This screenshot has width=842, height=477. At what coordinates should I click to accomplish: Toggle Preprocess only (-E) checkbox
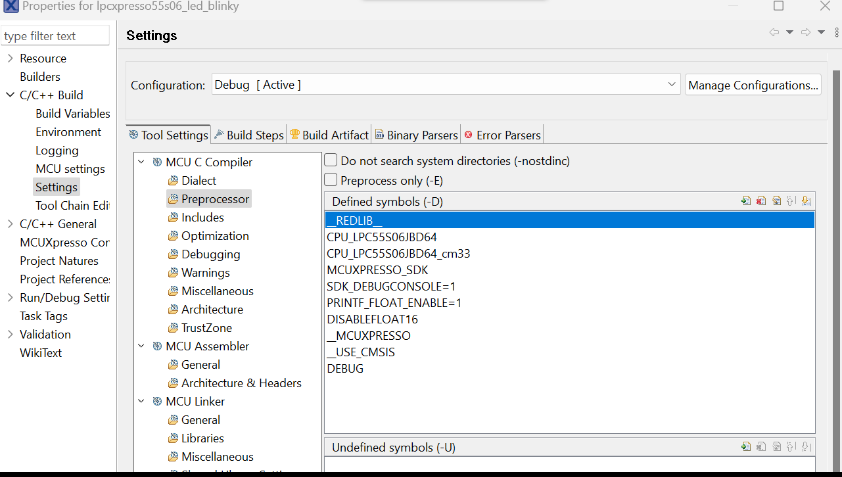coord(331,179)
